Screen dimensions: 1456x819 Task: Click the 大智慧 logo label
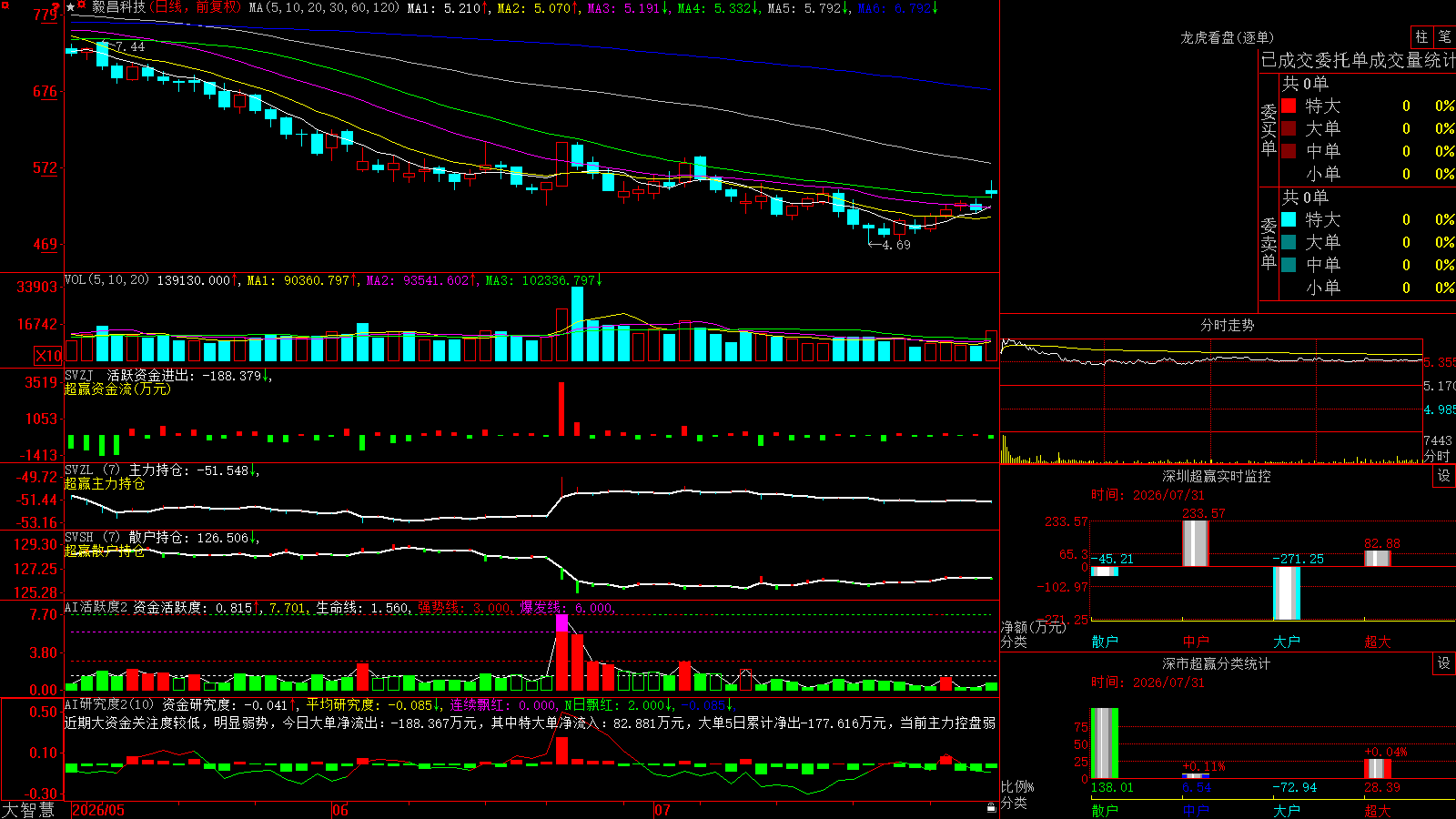(x=28, y=810)
